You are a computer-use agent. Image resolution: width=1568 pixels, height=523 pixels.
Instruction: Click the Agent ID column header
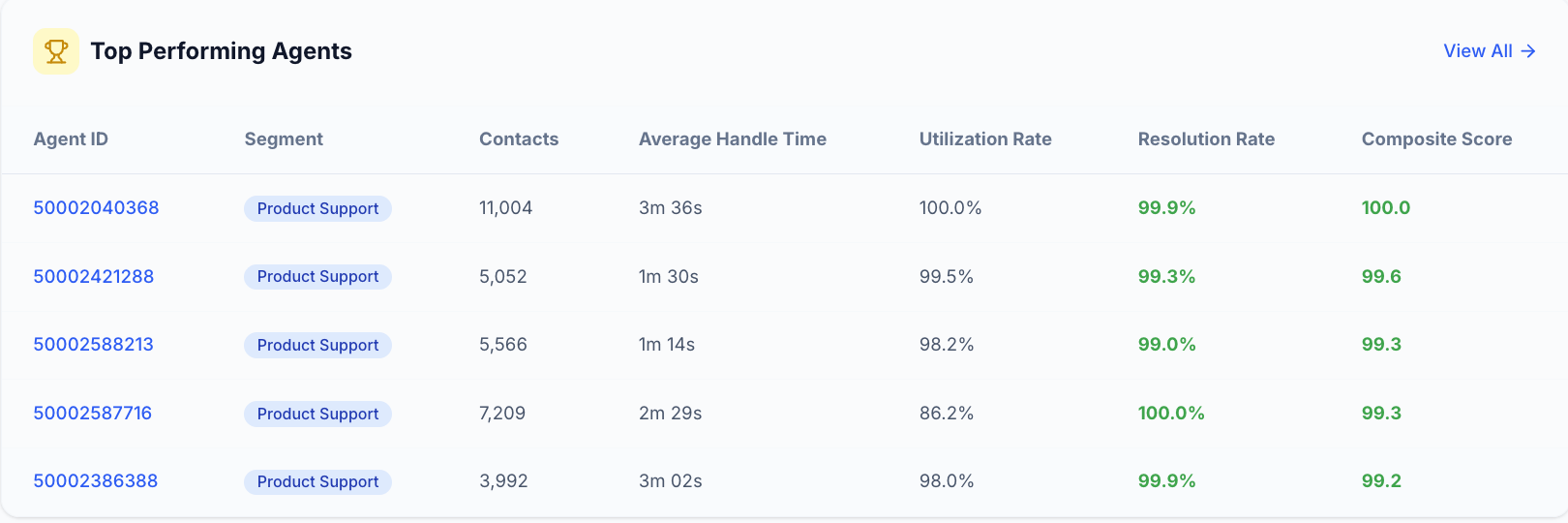71,139
